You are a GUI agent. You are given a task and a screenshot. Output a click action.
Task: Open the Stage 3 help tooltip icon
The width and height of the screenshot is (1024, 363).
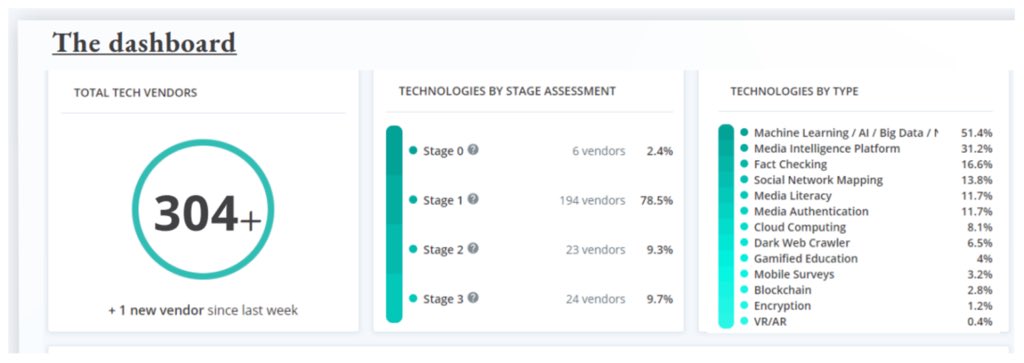tap(473, 298)
